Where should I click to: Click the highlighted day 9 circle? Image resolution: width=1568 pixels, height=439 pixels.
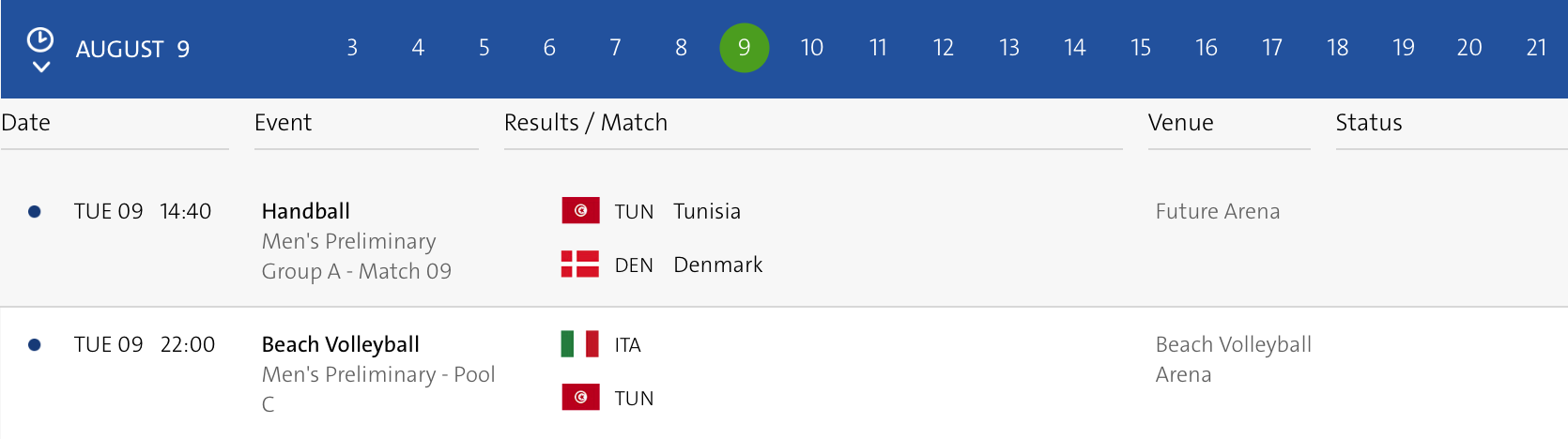[745, 48]
